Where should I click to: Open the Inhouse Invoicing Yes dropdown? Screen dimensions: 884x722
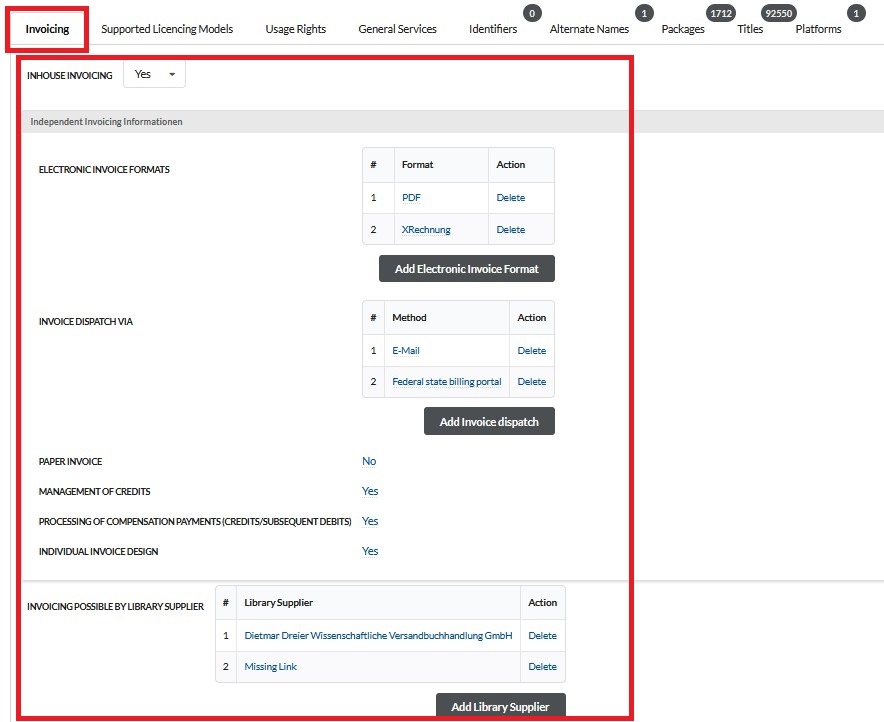tap(154, 75)
